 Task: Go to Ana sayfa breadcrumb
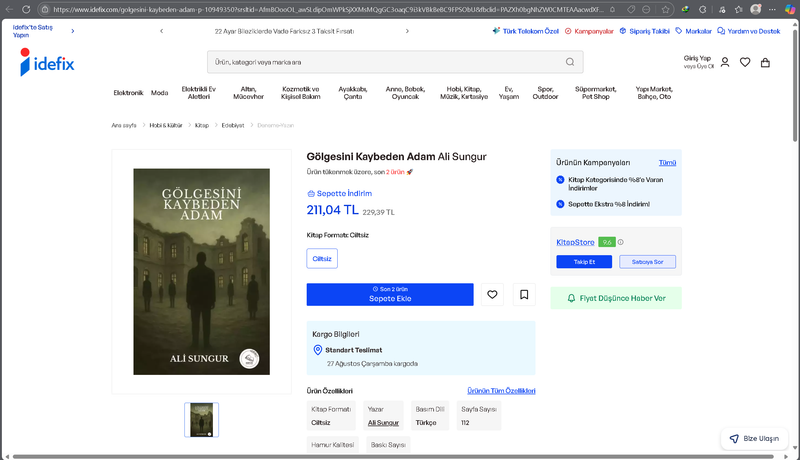[x=124, y=125]
